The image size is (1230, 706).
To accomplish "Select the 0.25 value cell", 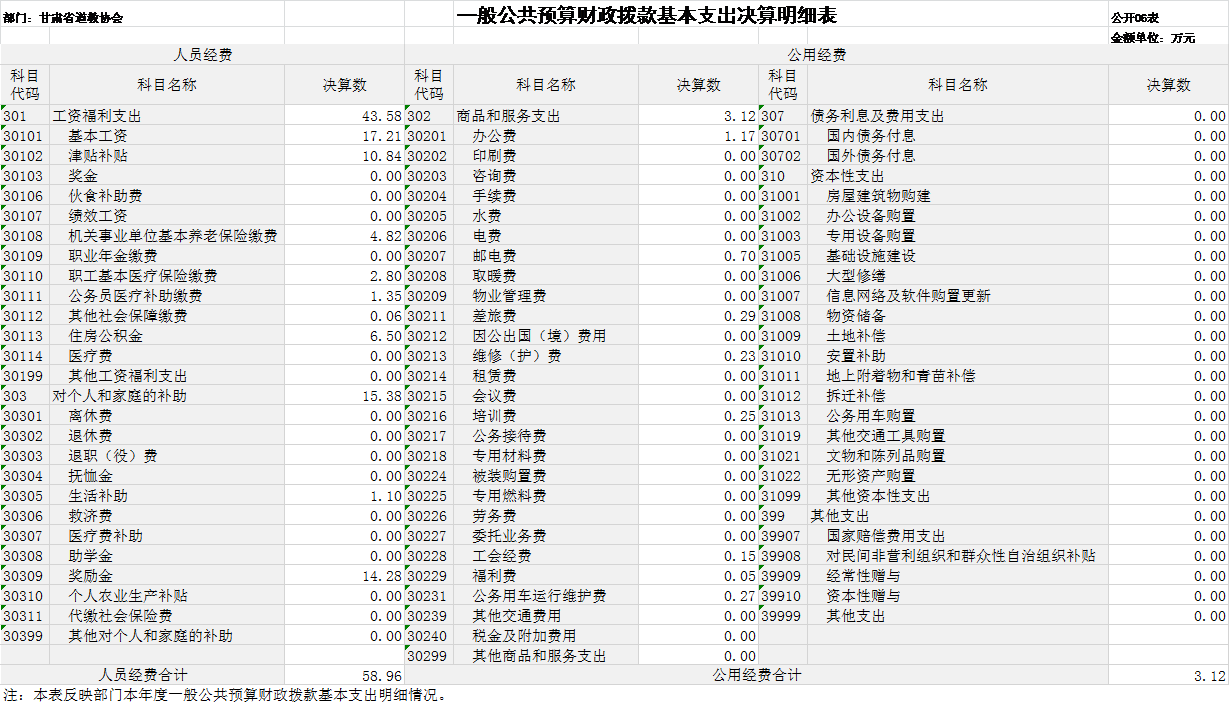I will click(698, 416).
